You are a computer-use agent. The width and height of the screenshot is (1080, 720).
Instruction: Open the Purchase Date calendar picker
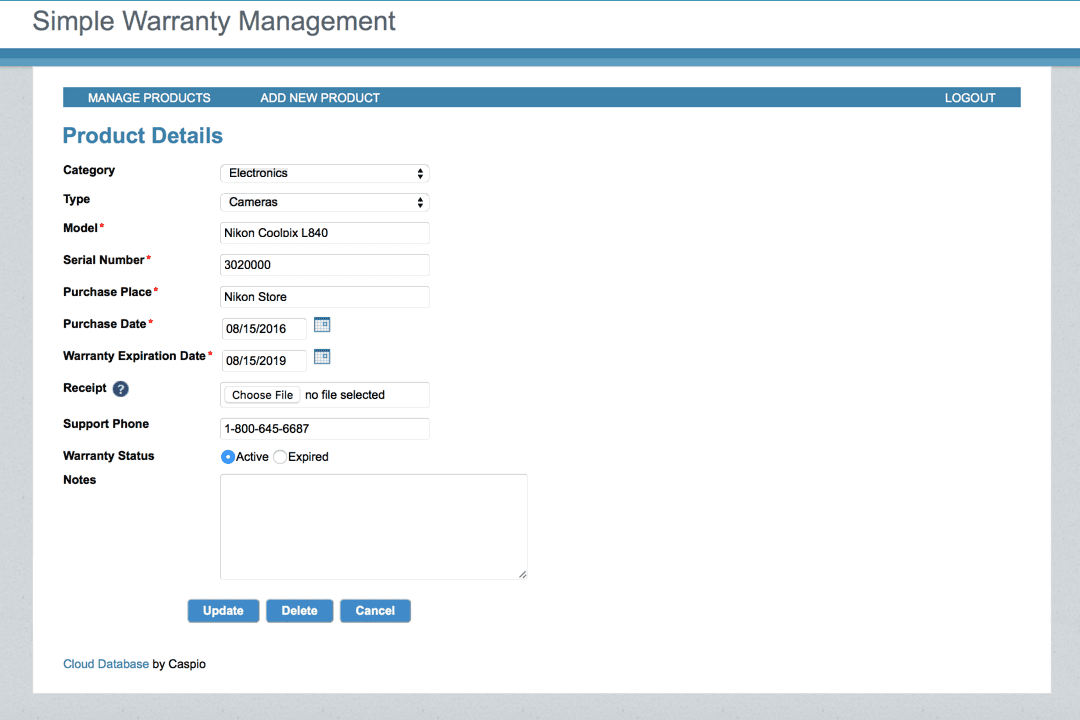click(x=322, y=325)
